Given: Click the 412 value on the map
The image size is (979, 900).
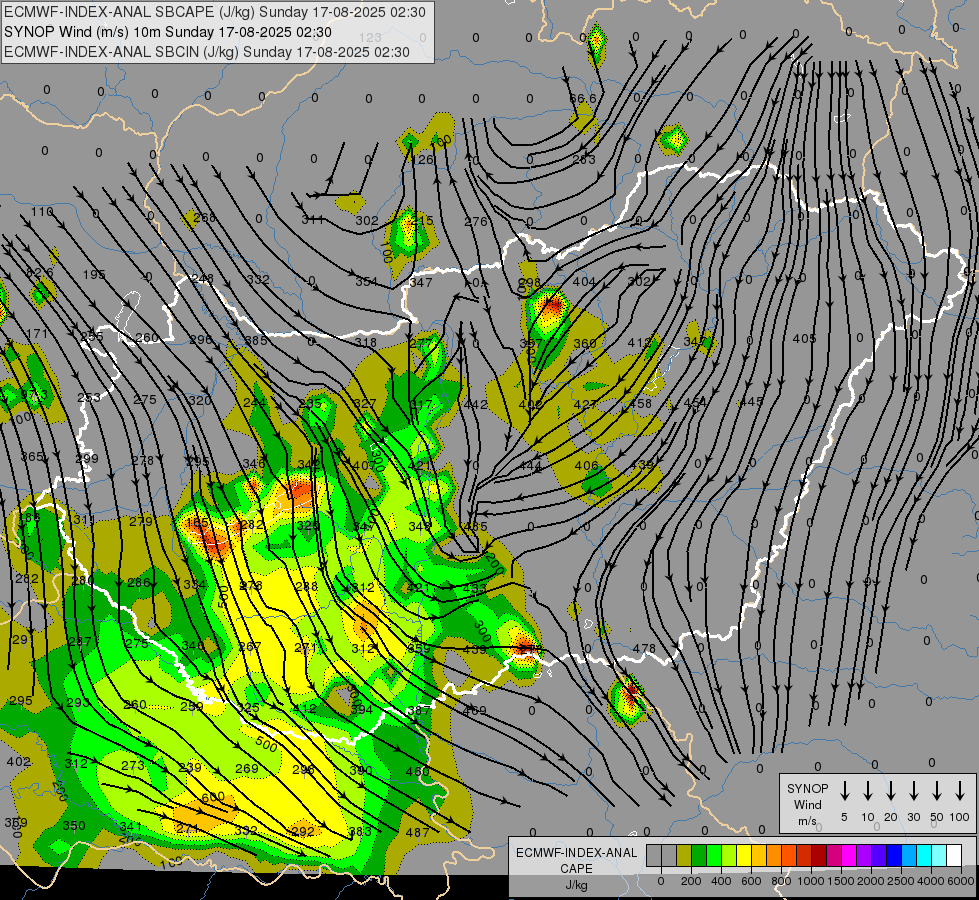Looking at the screenshot, I should tap(305, 709).
